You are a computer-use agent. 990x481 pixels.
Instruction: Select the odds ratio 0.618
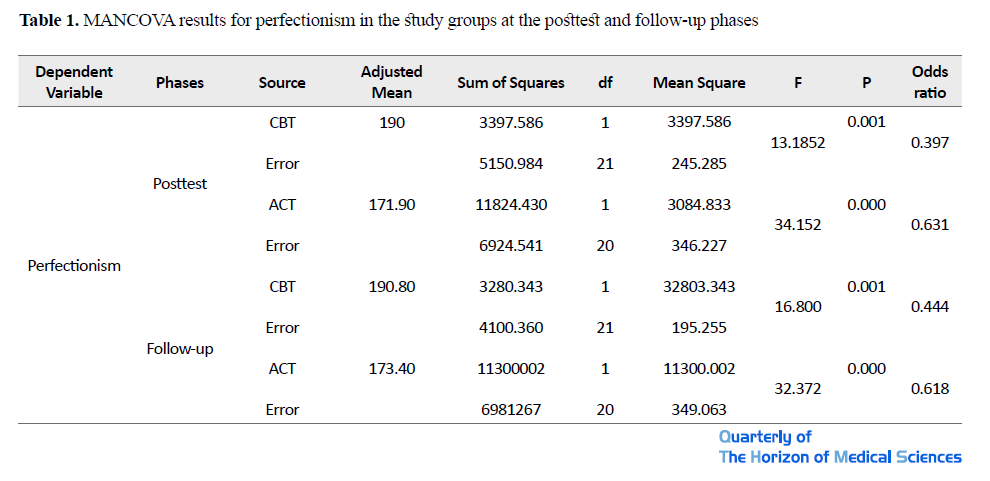point(930,389)
